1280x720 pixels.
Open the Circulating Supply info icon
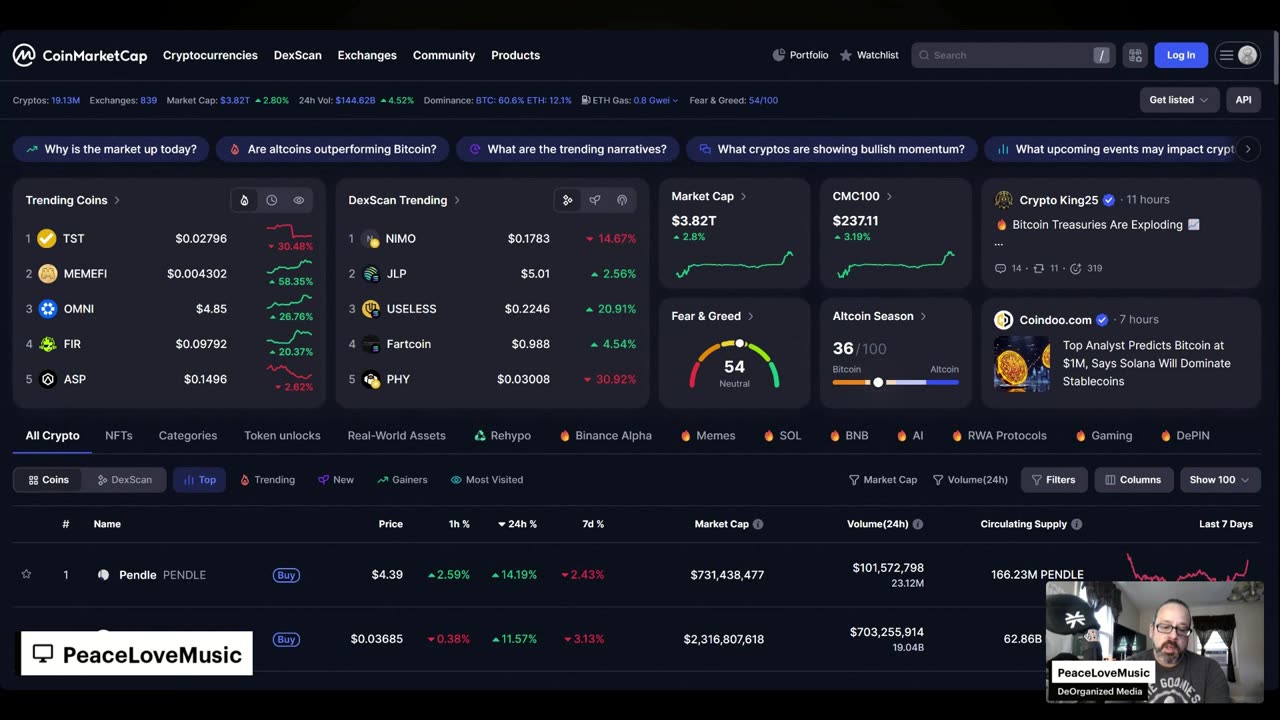(x=1077, y=524)
